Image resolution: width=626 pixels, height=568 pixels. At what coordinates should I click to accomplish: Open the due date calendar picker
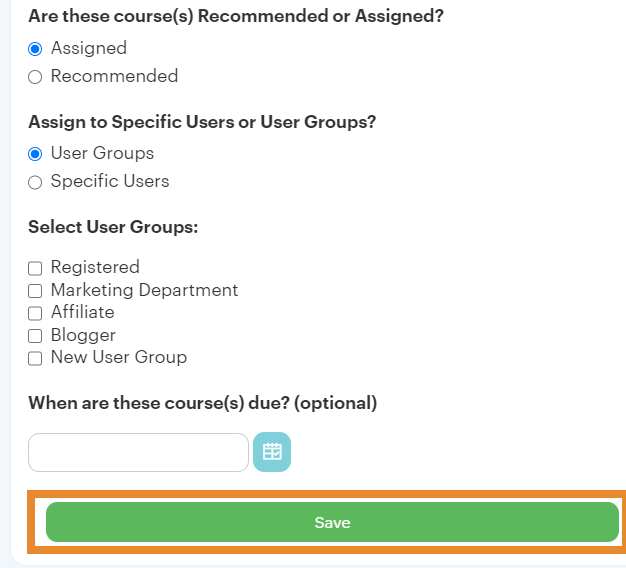pos(272,452)
